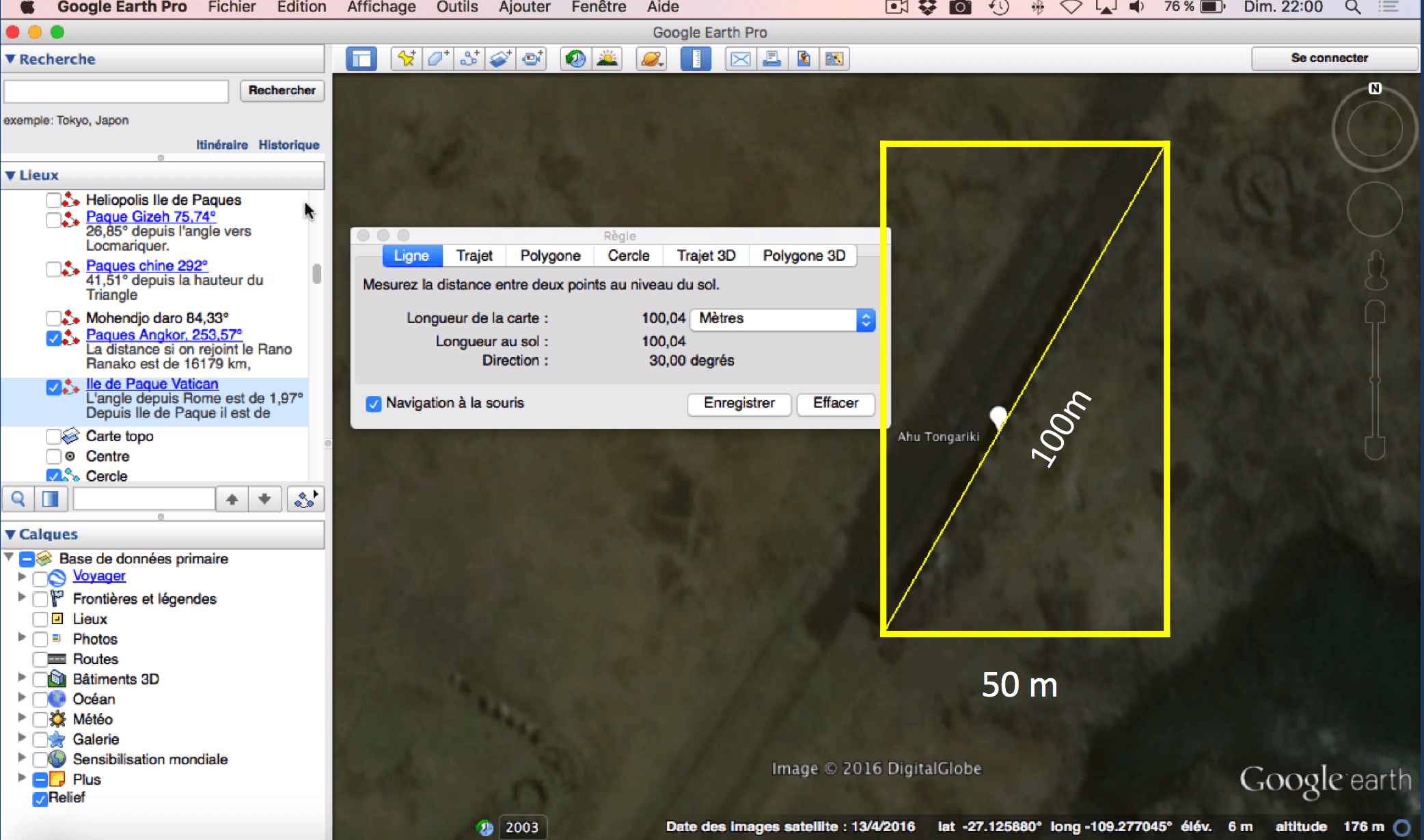Switch to the Cercle ruler tab
This screenshot has width=1424, height=840.
[629, 256]
